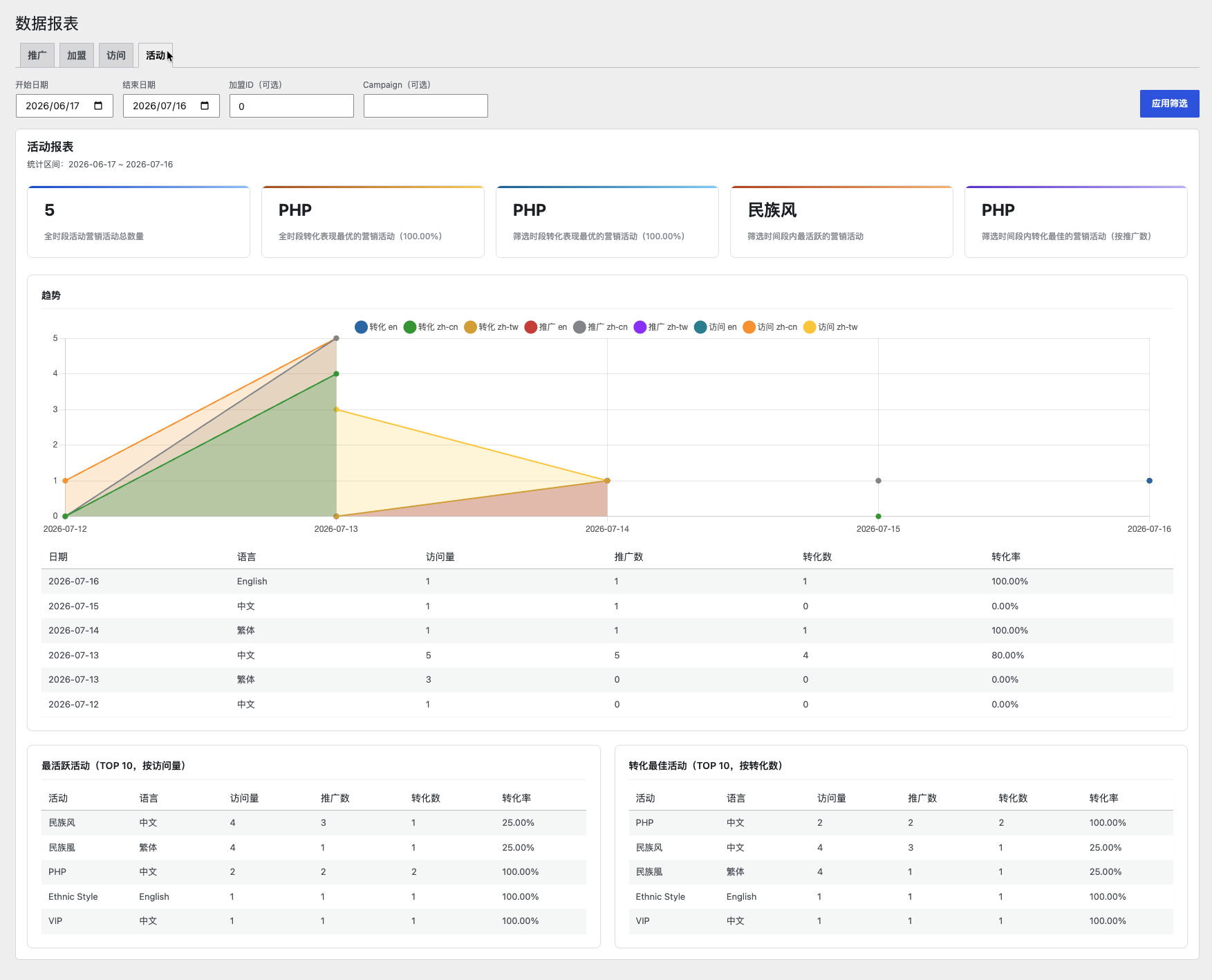
Task: Toggle the 访问 en legend series
Action: 716,327
